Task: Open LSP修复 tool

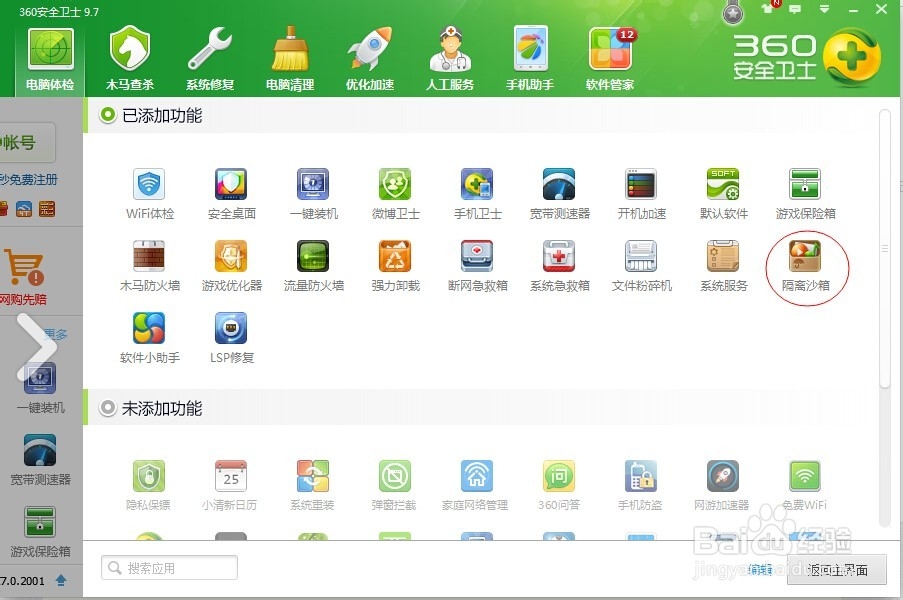Action: tap(232, 337)
